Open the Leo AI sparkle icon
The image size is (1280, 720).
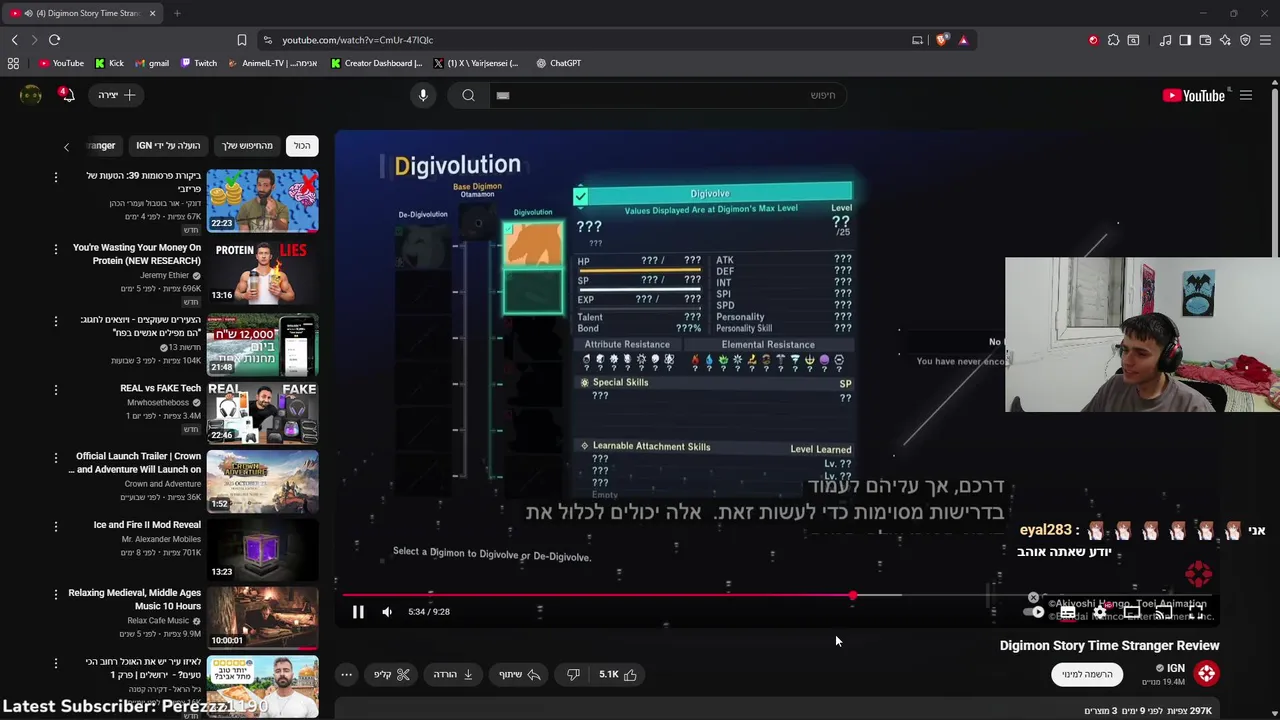1225,40
